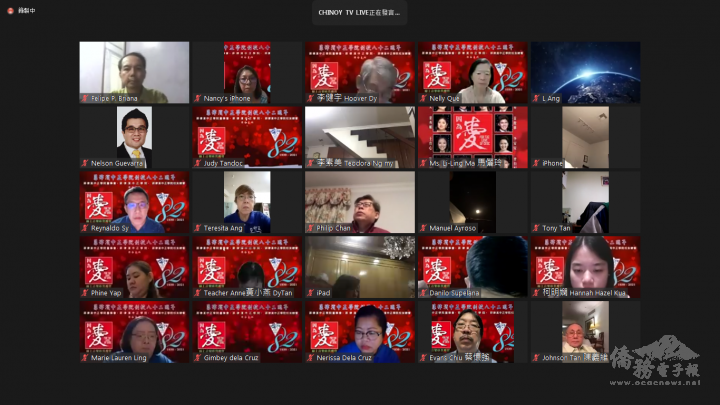The height and width of the screenshot is (405, 720).
Task: Click muted mic icon next to Judy Tandoc
Action: pyautogui.click(x=198, y=163)
